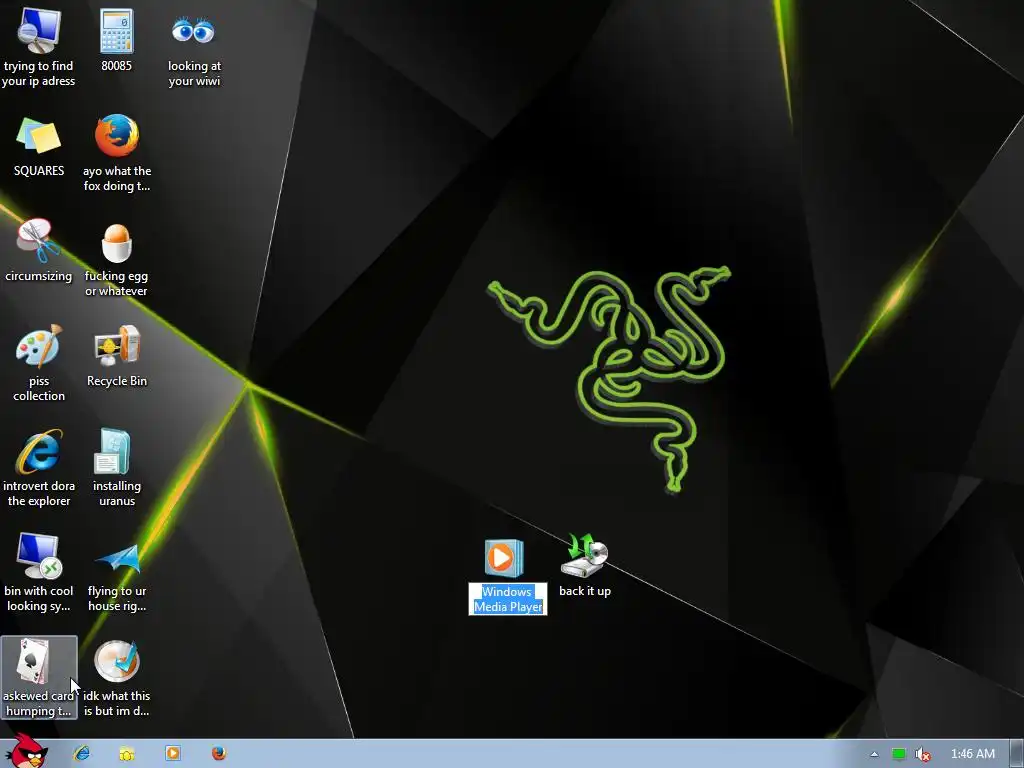This screenshot has width=1024, height=768.
Task: Click the 'Windows Media Player' highlighted label text
Action: (507, 599)
